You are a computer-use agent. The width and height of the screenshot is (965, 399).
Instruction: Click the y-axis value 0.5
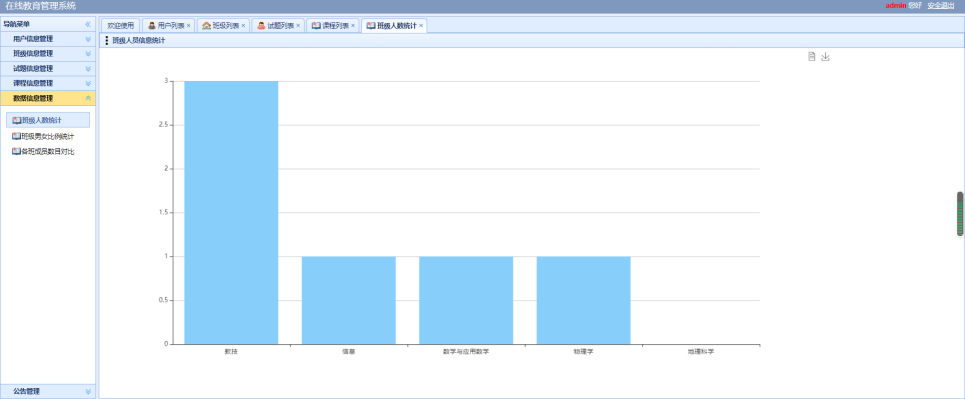pyautogui.click(x=164, y=300)
